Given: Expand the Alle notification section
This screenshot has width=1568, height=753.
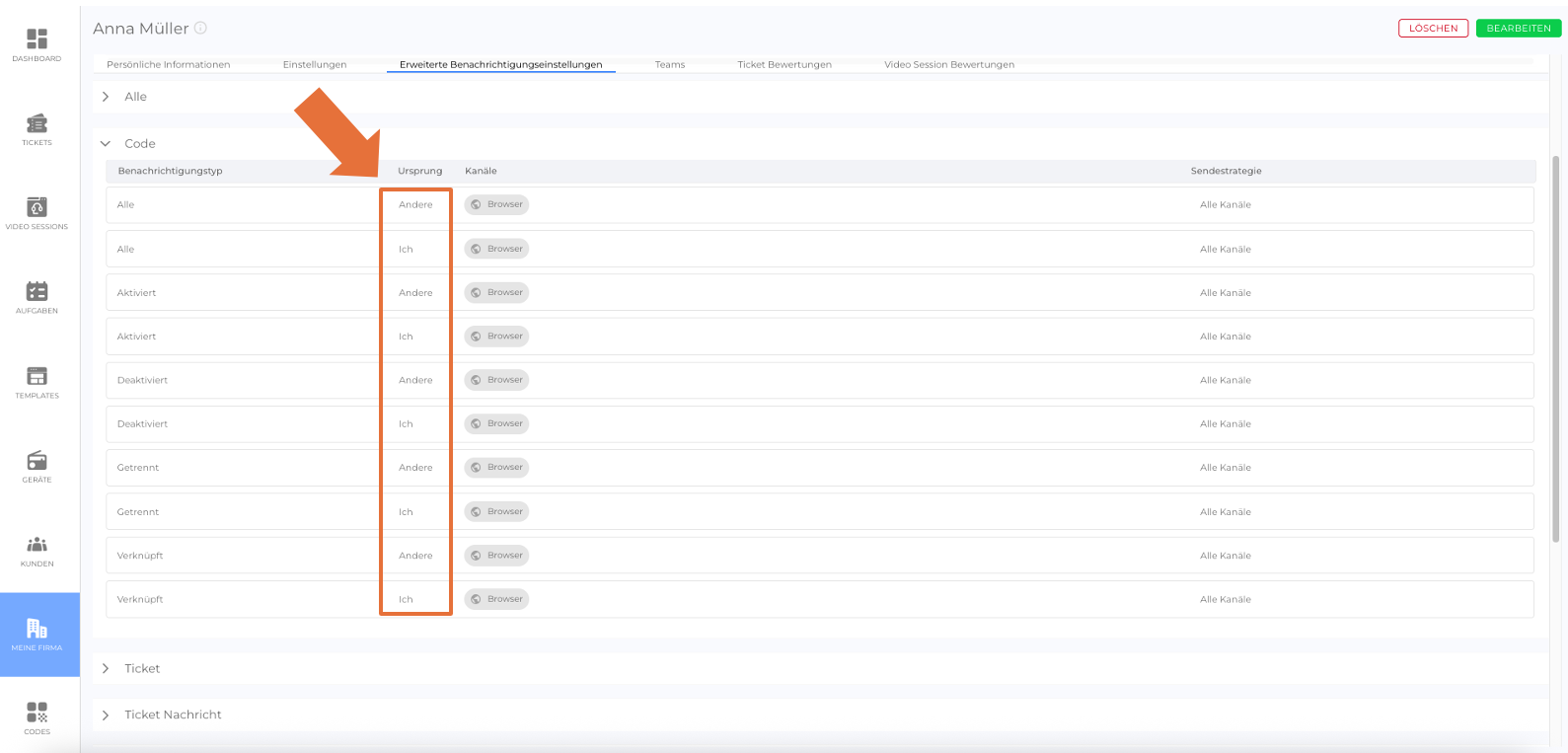Looking at the screenshot, I should click(x=106, y=97).
